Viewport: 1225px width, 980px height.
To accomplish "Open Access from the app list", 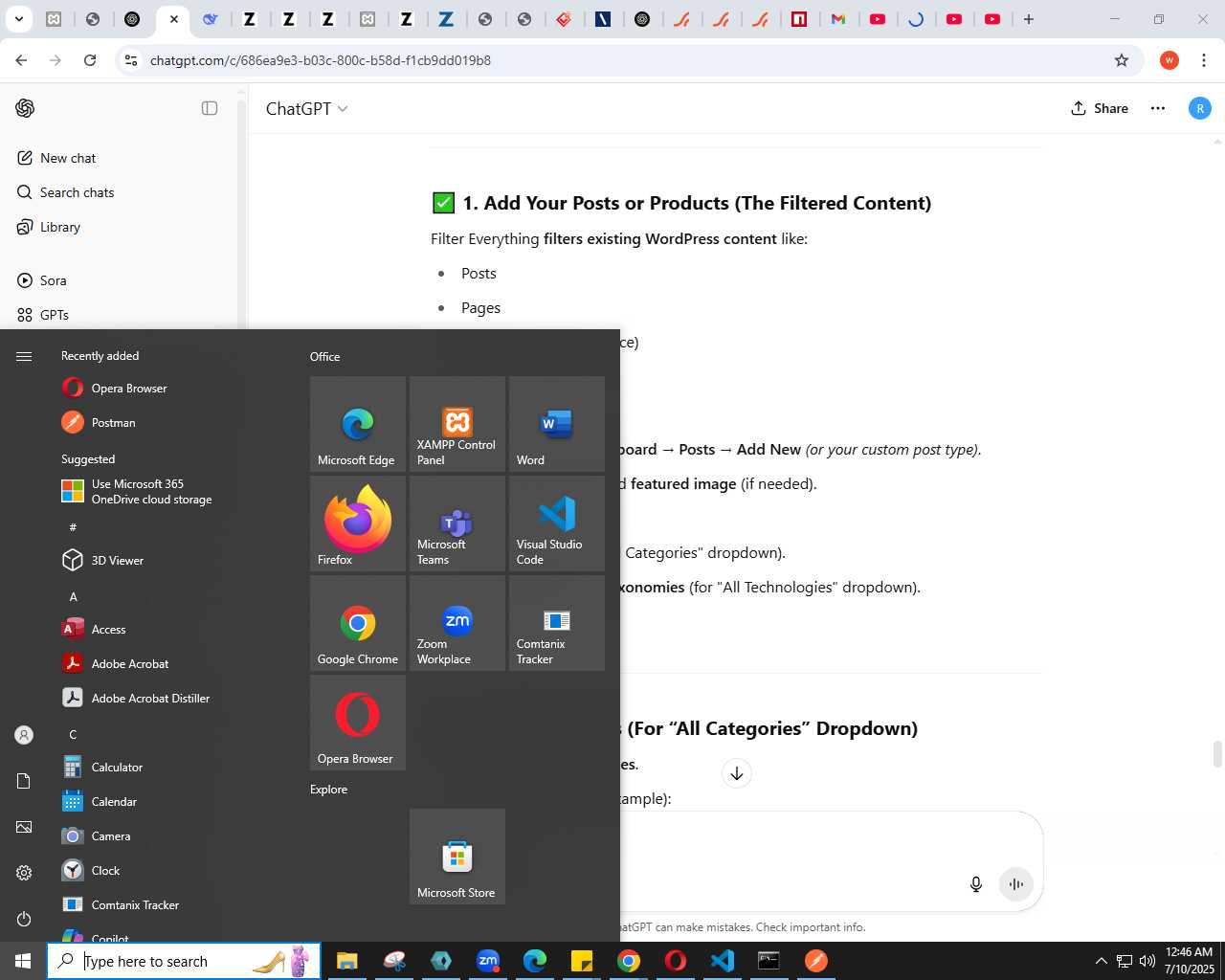I will (172, 630).
